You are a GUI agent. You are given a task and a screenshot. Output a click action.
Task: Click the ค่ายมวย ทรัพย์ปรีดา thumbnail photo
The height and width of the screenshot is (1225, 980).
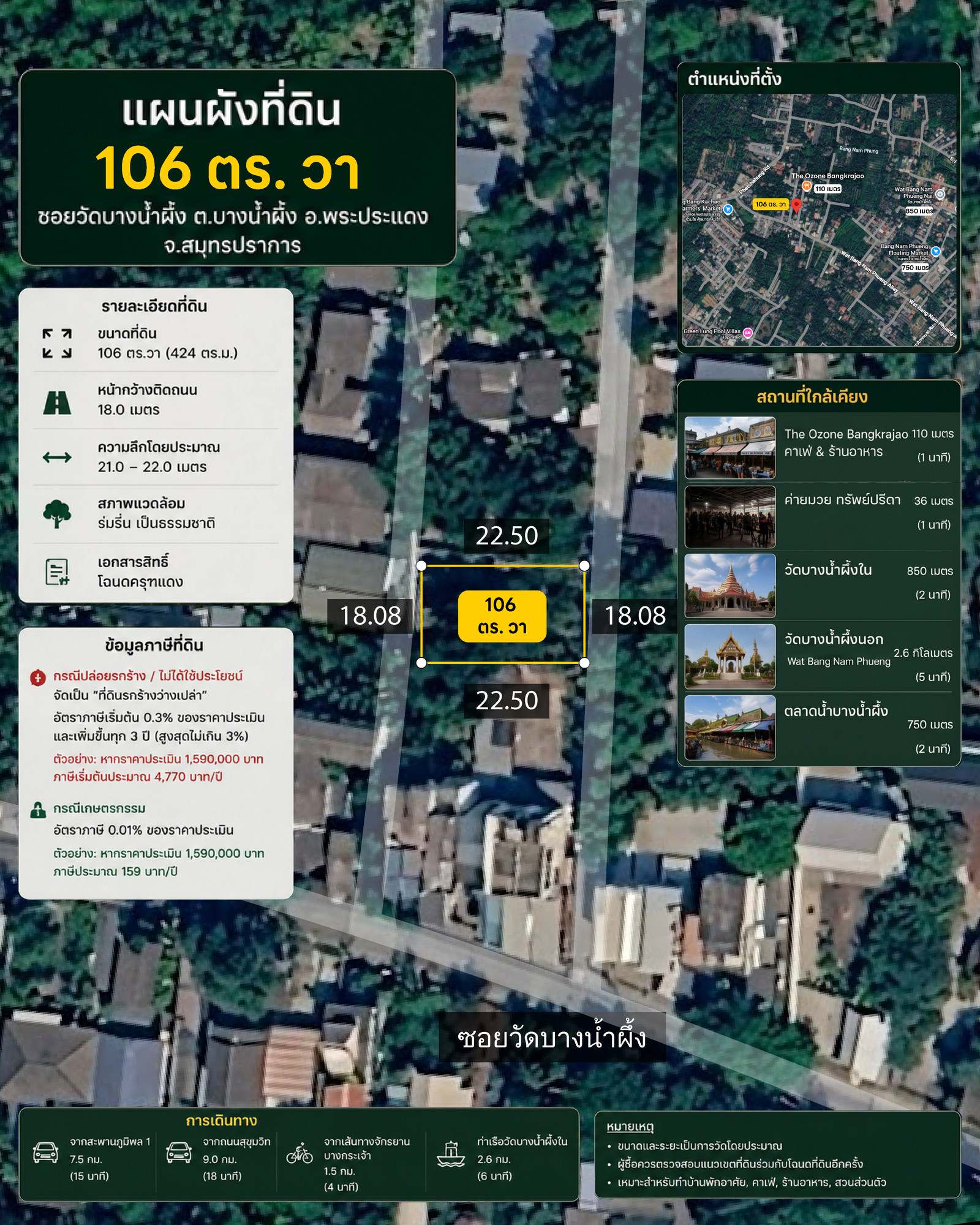(x=730, y=517)
